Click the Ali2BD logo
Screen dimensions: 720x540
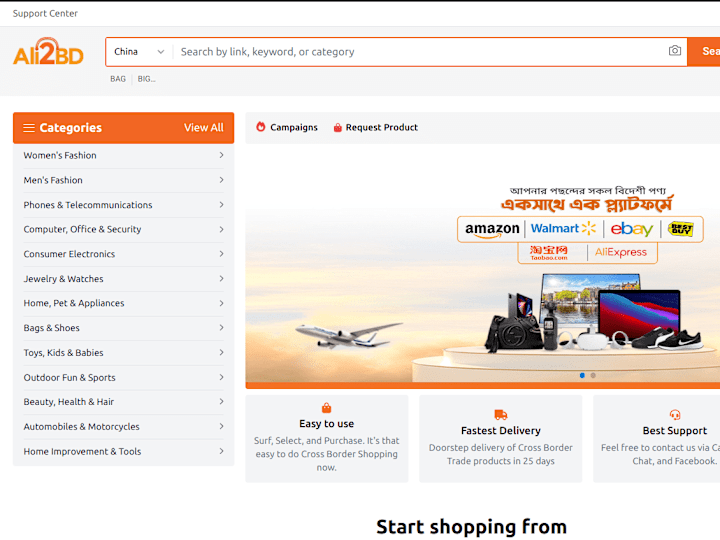point(48,52)
